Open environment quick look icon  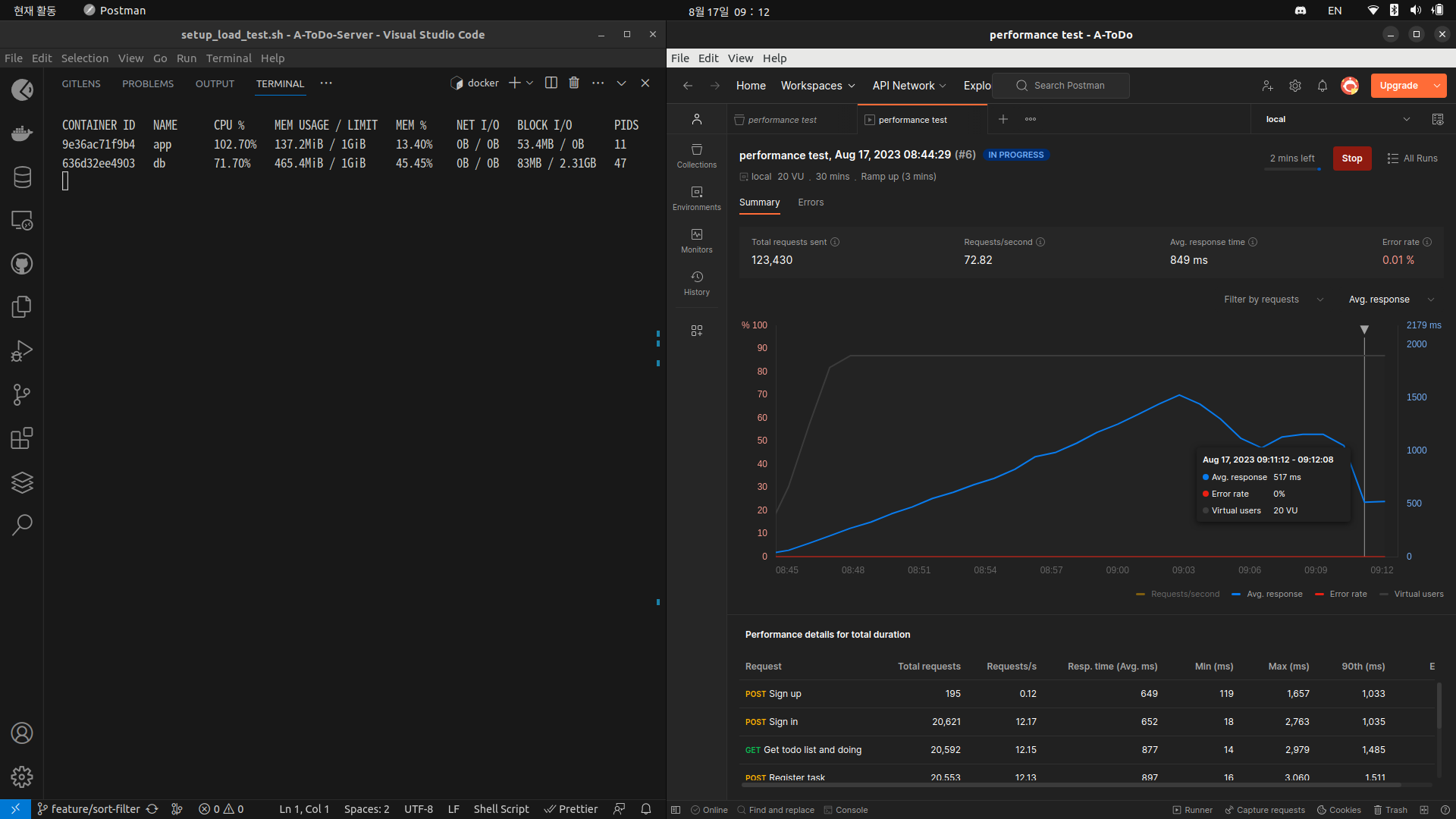pyautogui.click(x=1438, y=119)
